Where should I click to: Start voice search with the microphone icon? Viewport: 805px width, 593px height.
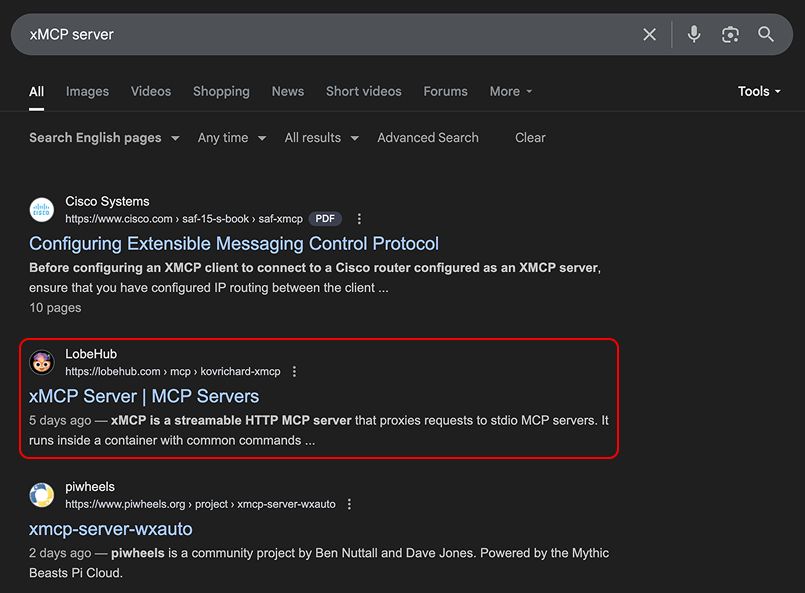coord(694,34)
